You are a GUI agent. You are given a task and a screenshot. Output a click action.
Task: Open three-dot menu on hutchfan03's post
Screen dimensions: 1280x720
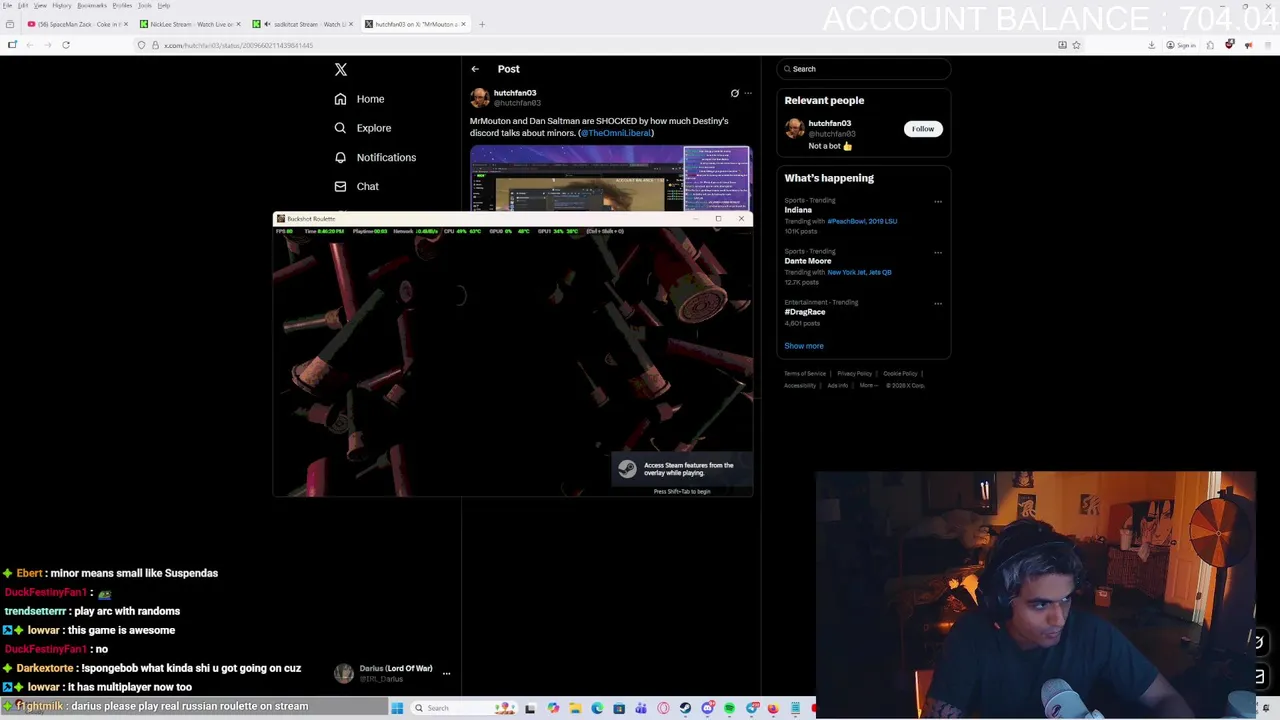pos(747,93)
